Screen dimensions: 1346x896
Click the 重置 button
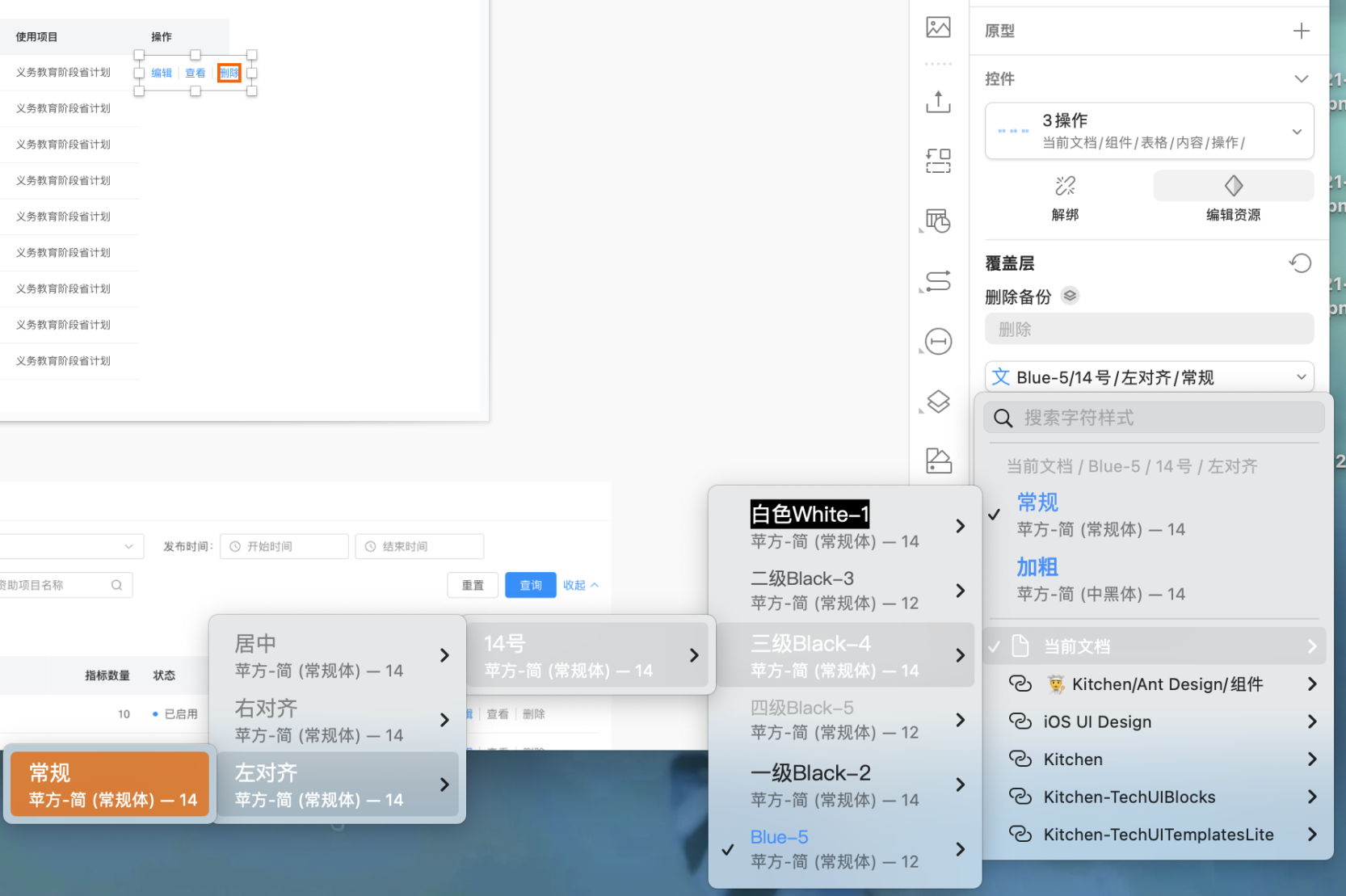[x=473, y=585]
